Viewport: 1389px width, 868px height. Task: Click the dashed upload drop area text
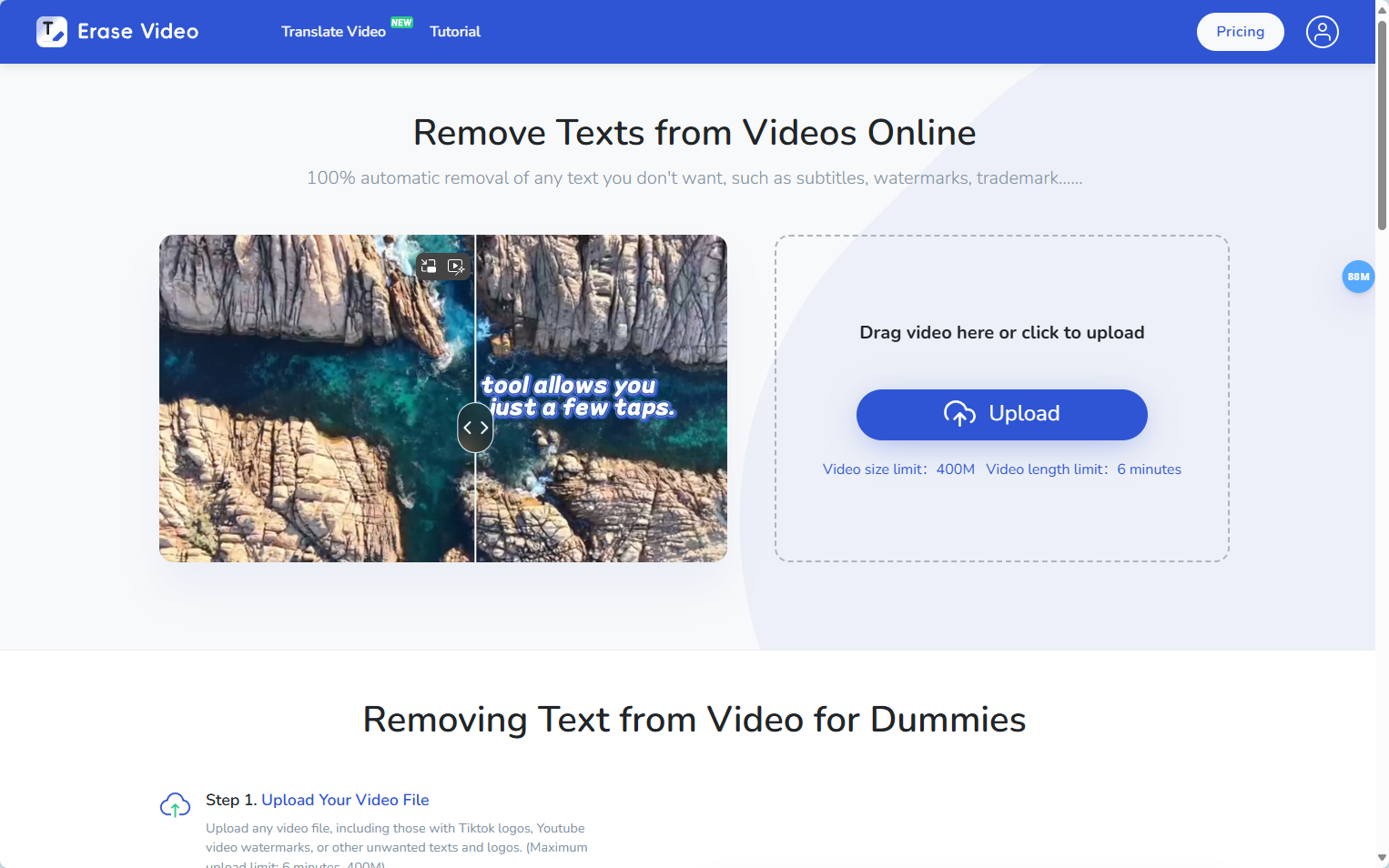coord(1001,333)
